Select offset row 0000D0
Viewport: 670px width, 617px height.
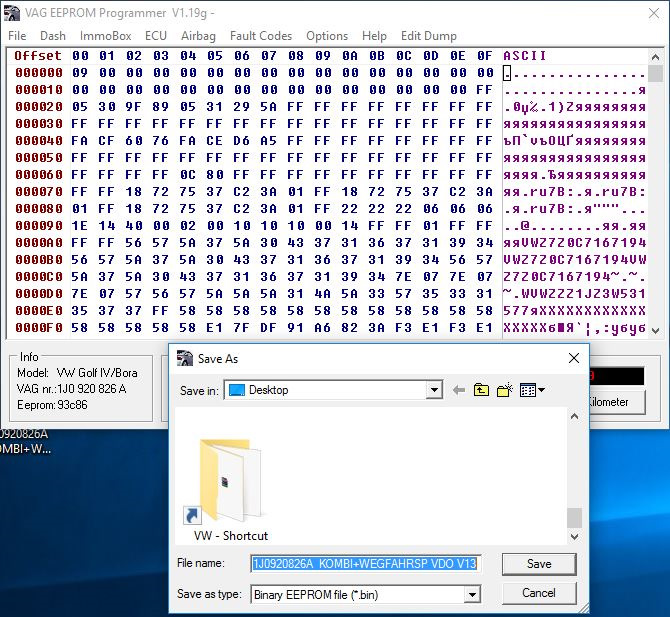coord(39,294)
